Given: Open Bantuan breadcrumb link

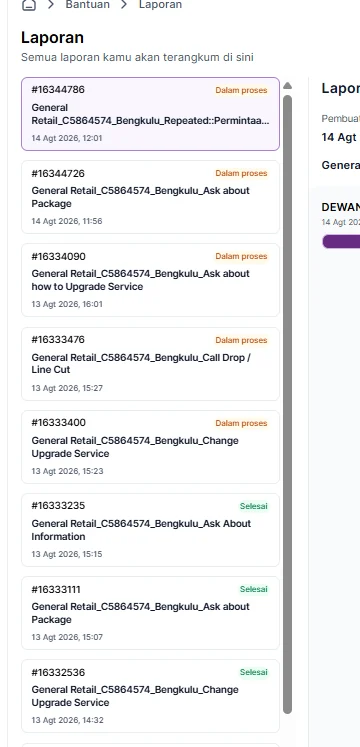Looking at the screenshot, I should tap(88, 5).
